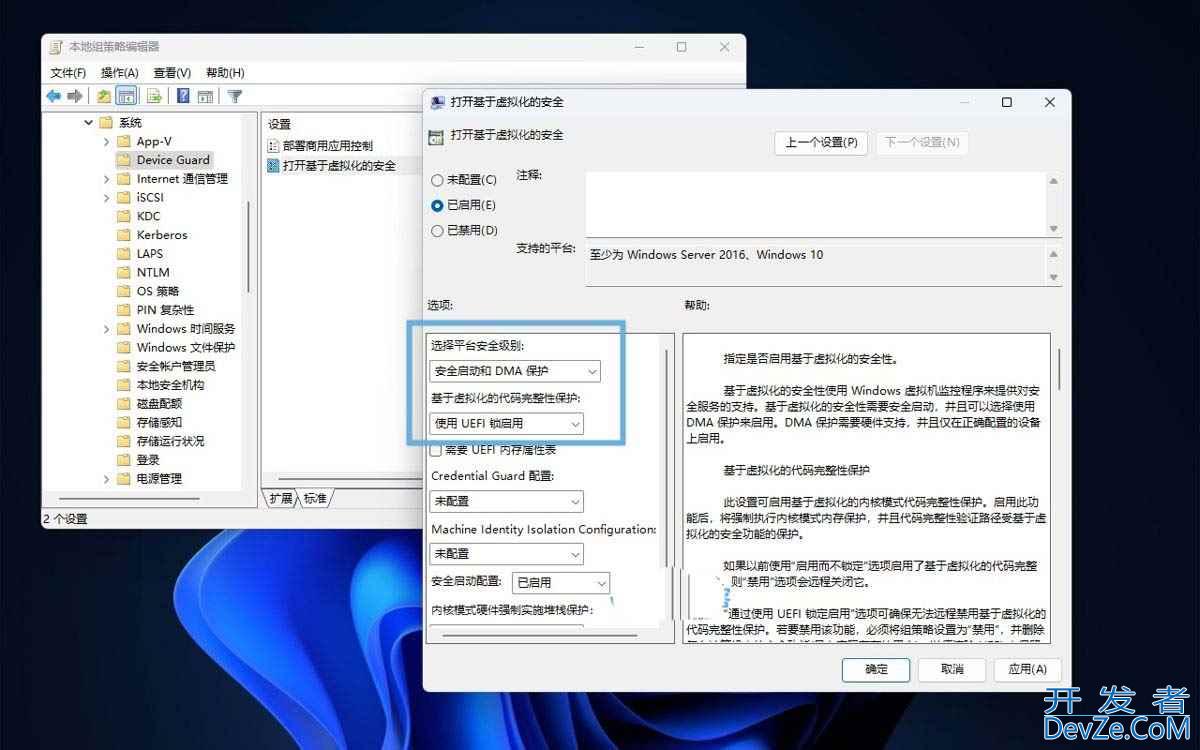Select the 本地安全机构 tree item
Viewport: 1200px width, 750px height.
pos(170,385)
